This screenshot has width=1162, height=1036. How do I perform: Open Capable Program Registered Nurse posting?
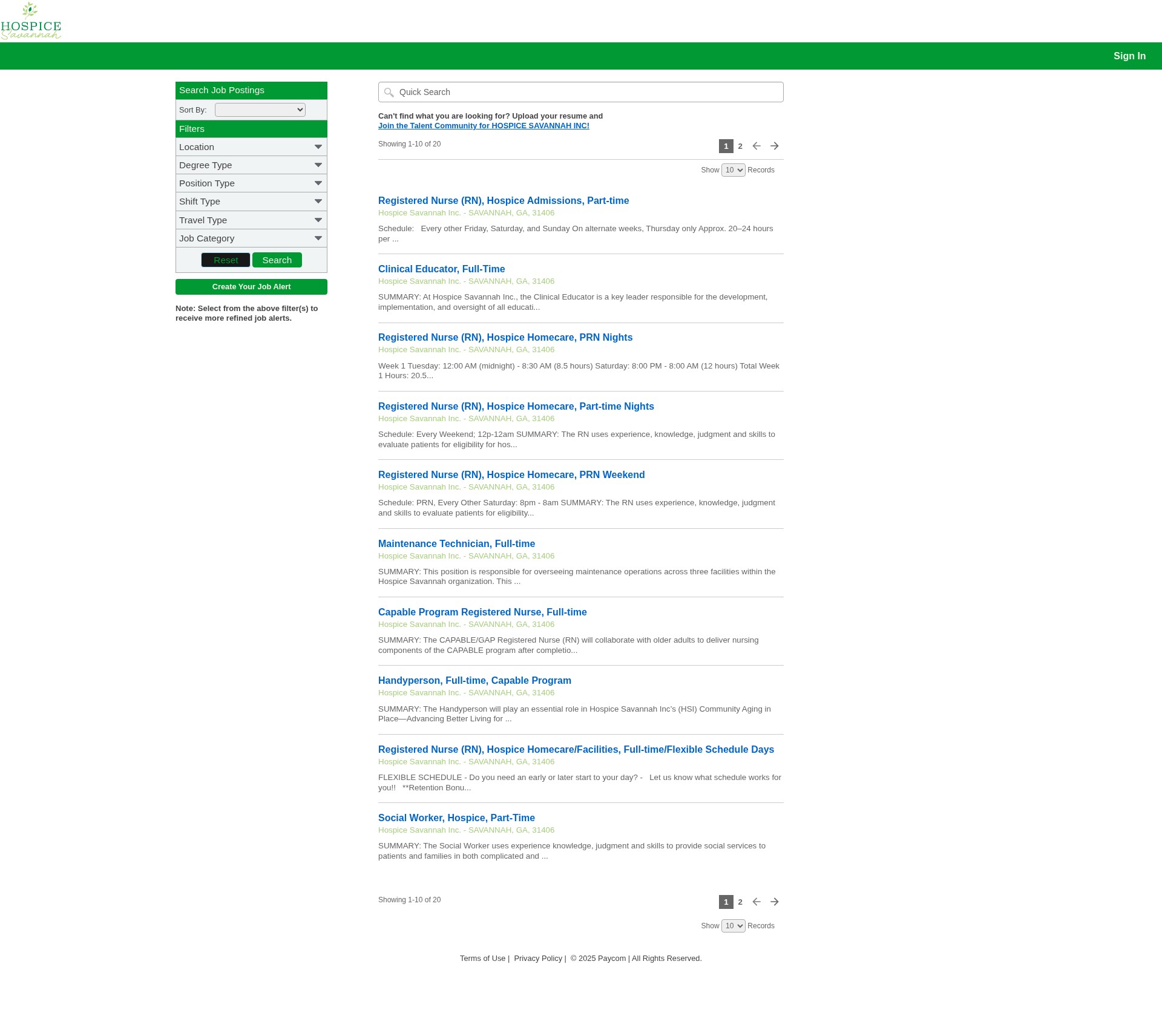482,612
